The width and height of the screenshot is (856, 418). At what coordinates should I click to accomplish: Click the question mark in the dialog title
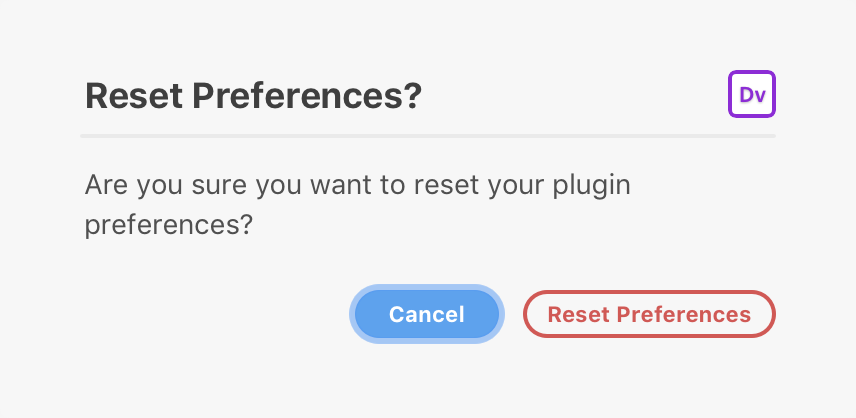(x=413, y=95)
